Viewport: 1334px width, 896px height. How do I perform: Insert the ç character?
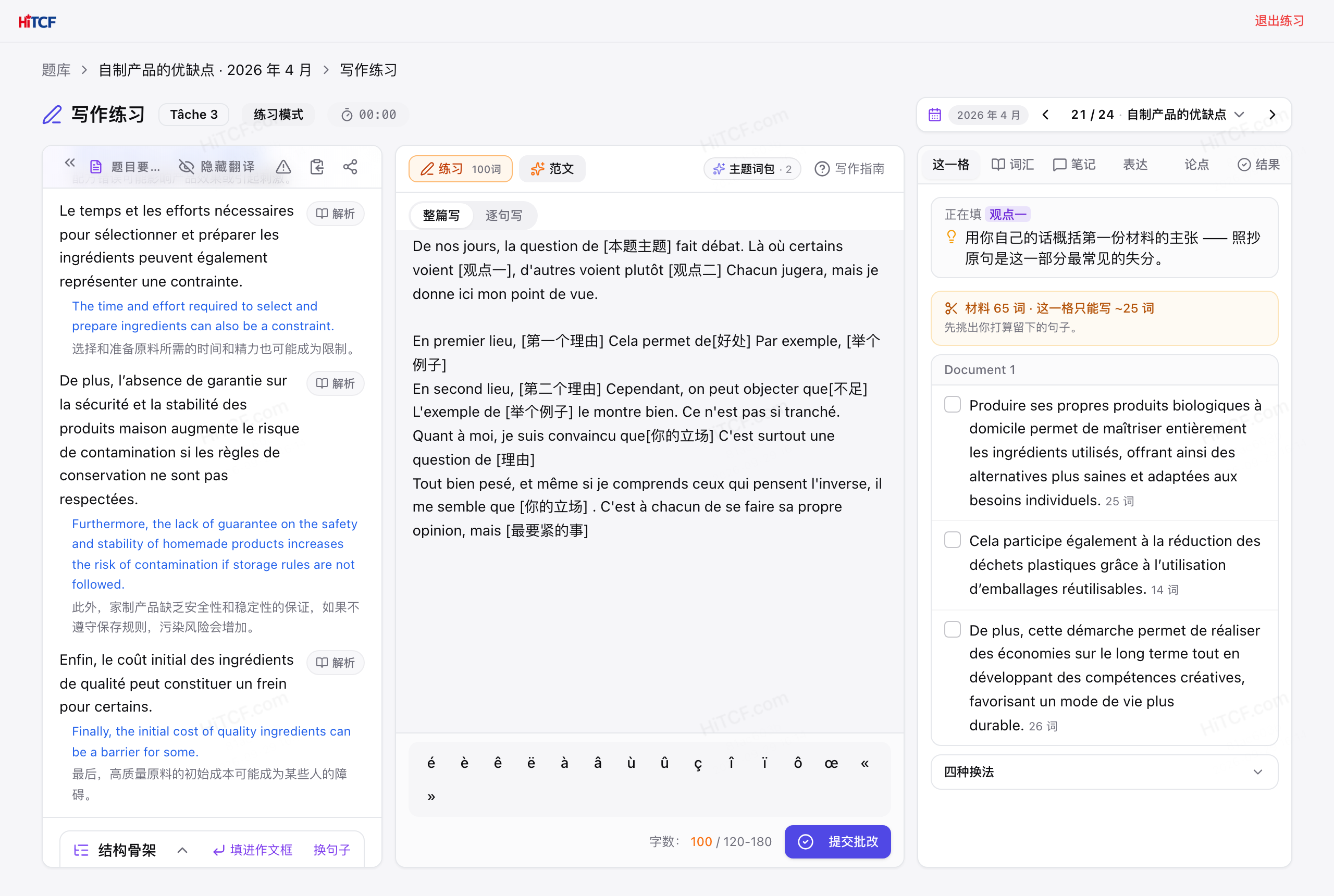[x=698, y=764]
